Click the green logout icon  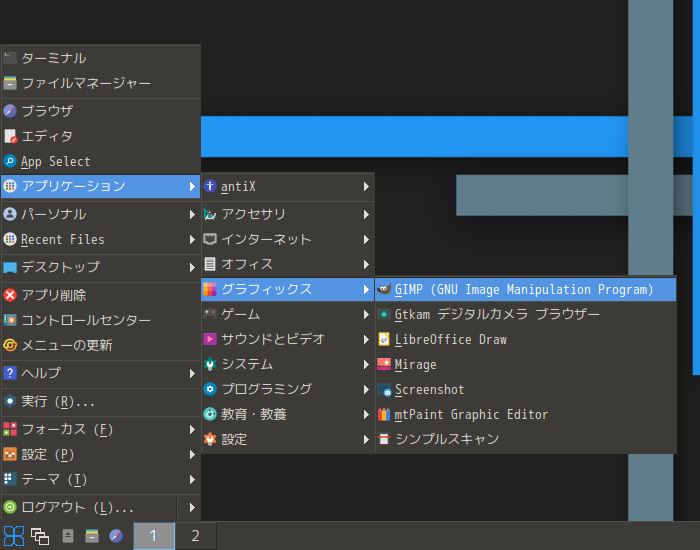coord(10,507)
